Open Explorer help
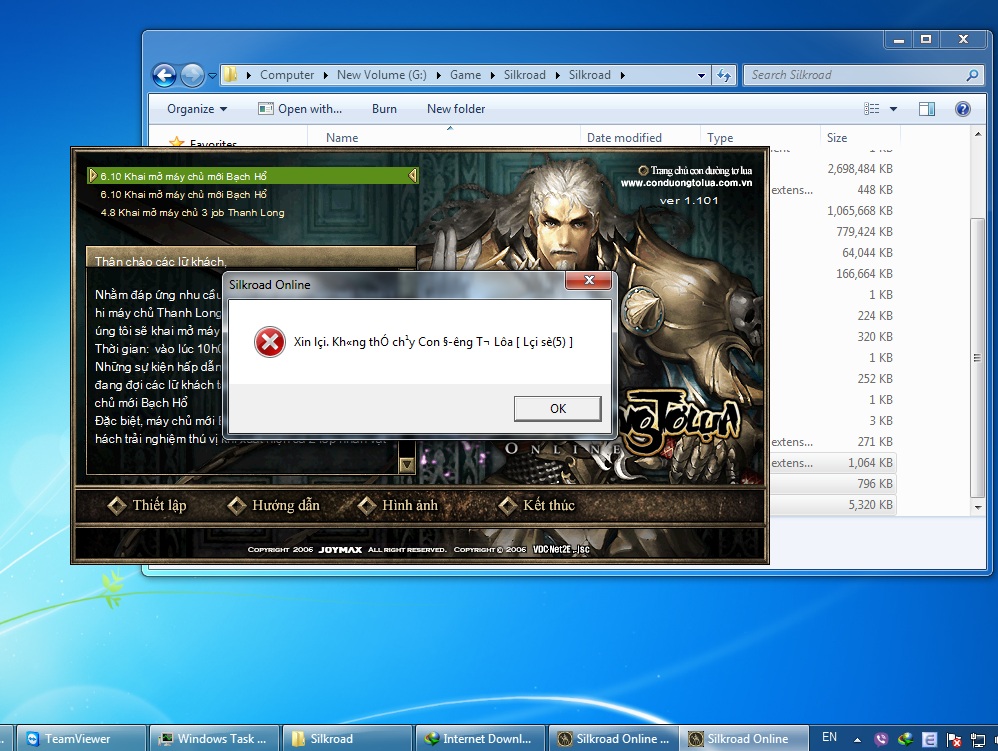 (x=962, y=109)
